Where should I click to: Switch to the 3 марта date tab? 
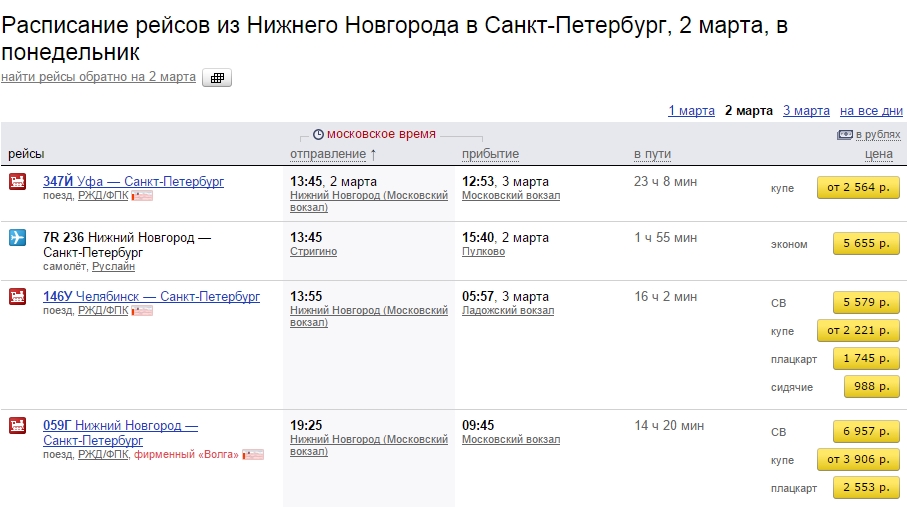[x=806, y=111]
